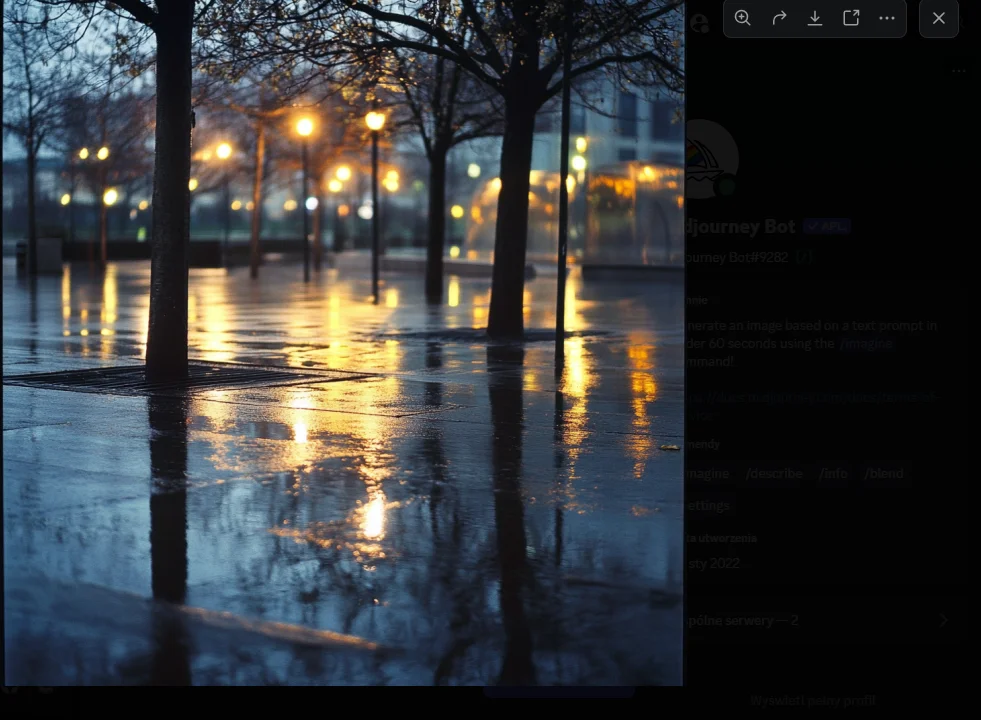This screenshot has width=981, height=720.
Task: Click the rainy street image preview
Action: tap(343, 343)
